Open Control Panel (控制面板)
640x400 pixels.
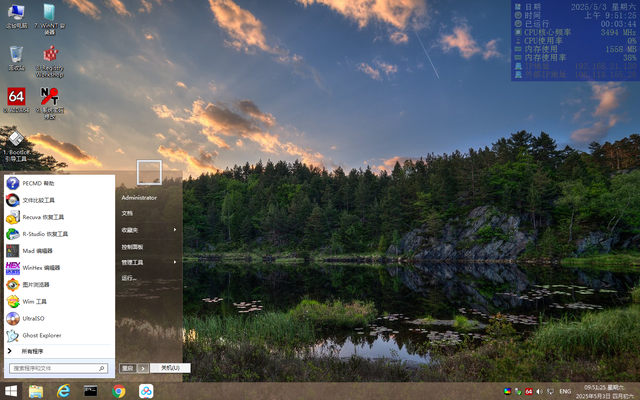click(x=132, y=247)
